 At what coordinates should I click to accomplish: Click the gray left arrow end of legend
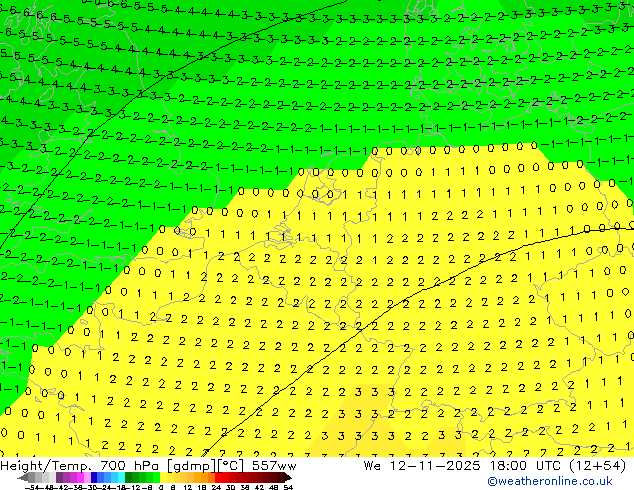coord(23,477)
